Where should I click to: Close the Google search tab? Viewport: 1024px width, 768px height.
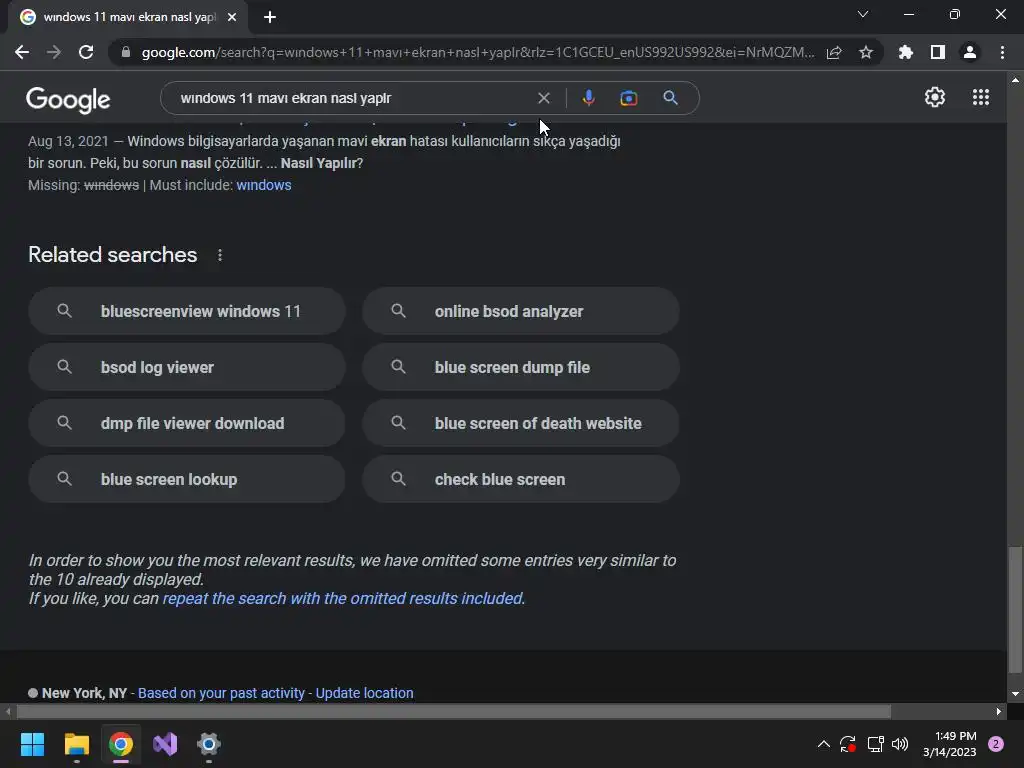click(232, 18)
